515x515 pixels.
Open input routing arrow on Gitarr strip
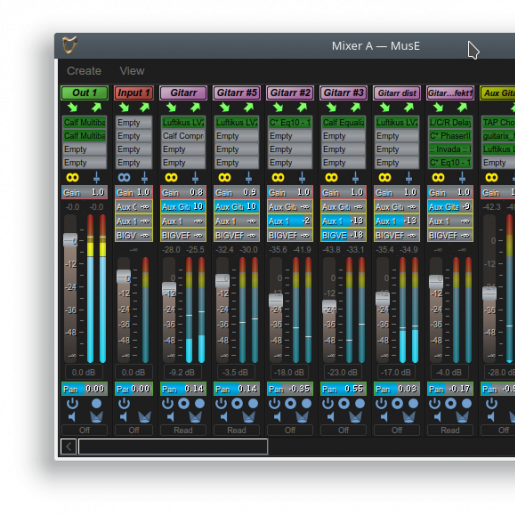171,107
